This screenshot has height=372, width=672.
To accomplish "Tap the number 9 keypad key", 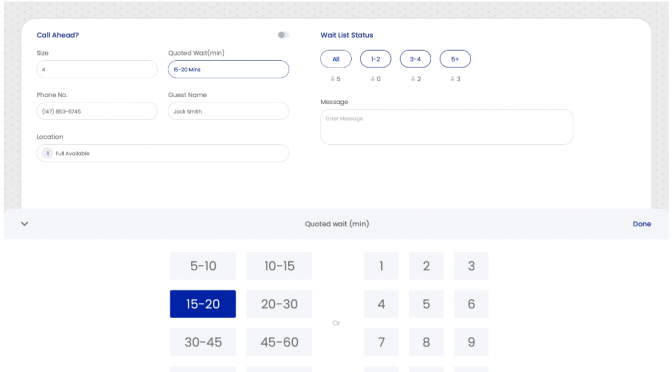I will [x=471, y=342].
